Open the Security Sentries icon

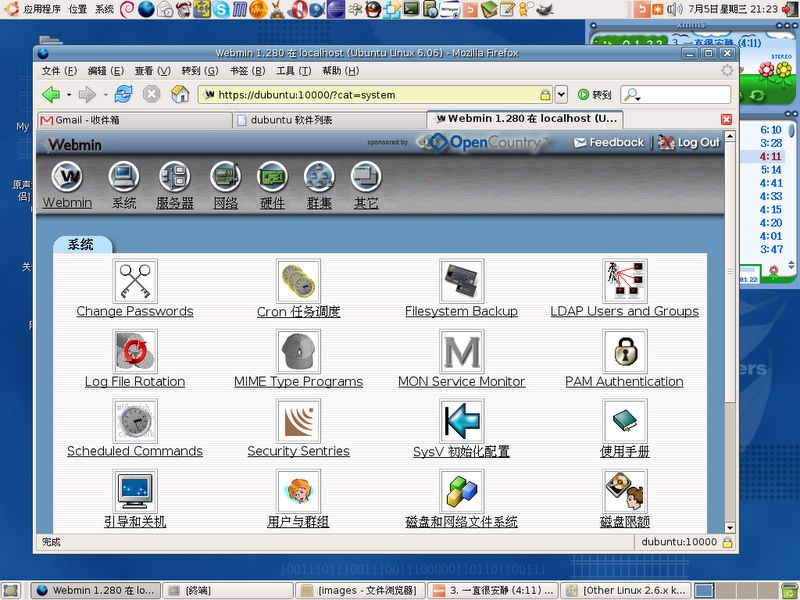pyautogui.click(x=298, y=421)
